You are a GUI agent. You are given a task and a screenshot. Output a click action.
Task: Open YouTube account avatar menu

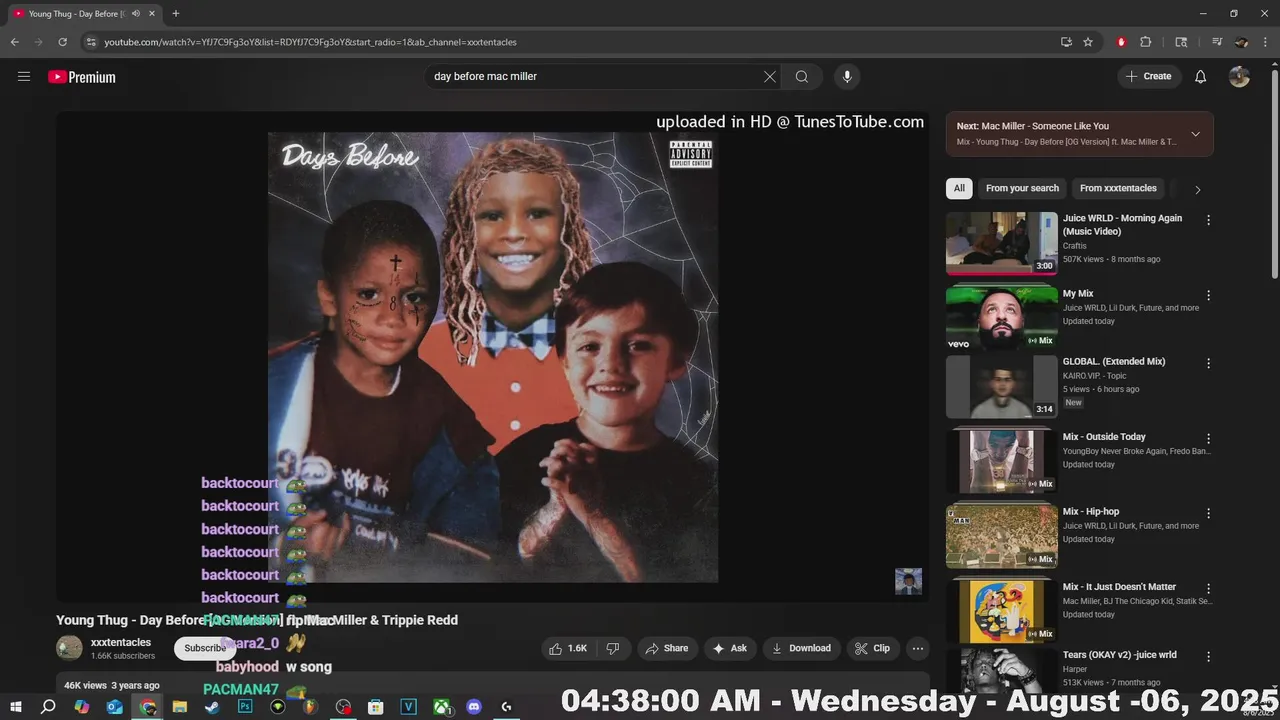click(1239, 77)
